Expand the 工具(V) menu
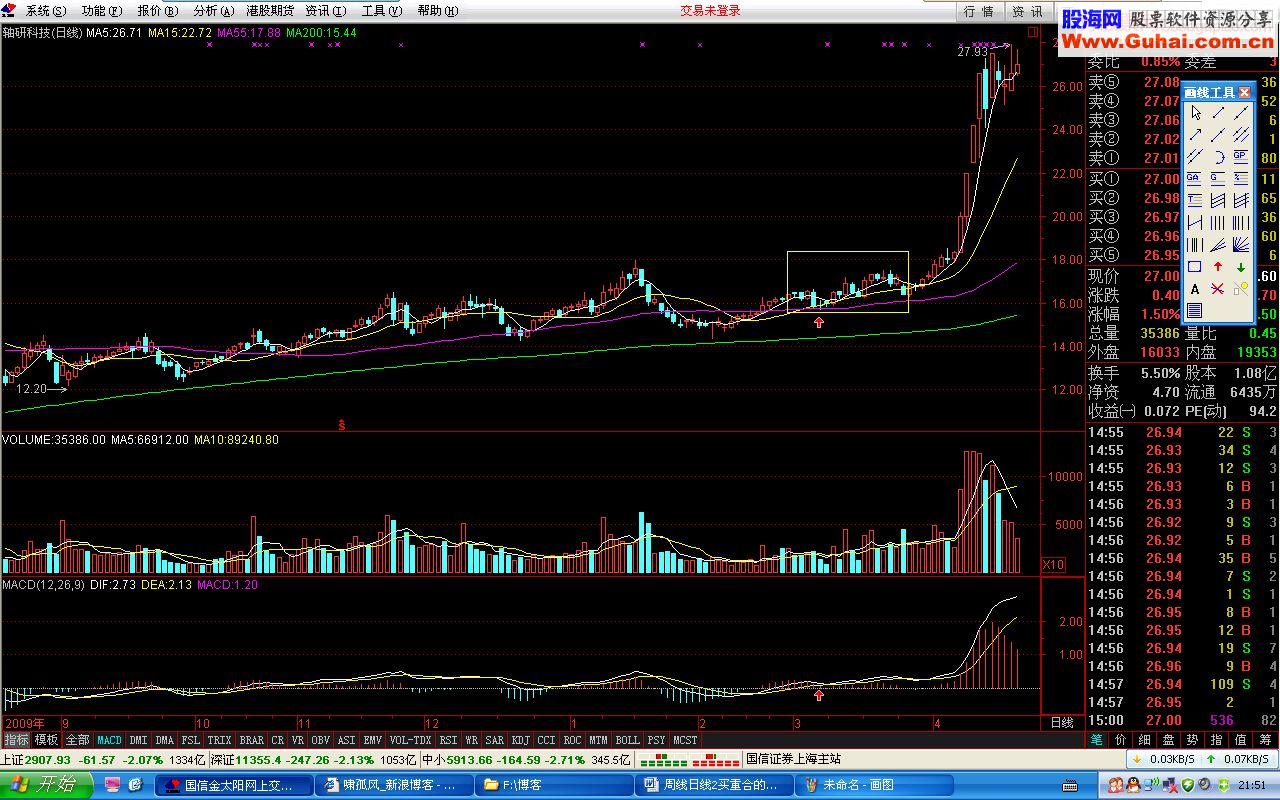1280x800 pixels. 381,11
